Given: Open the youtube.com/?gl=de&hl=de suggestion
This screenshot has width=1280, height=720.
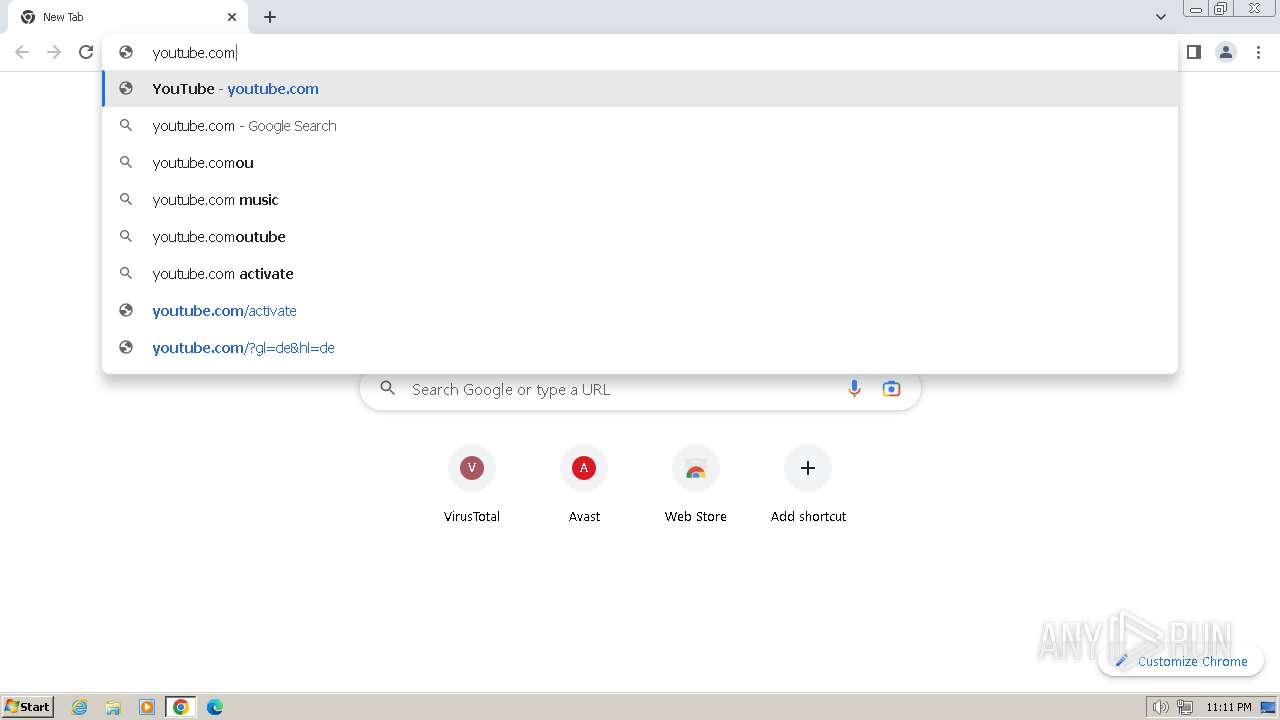Looking at the screenshot, I should coord(640,348).
